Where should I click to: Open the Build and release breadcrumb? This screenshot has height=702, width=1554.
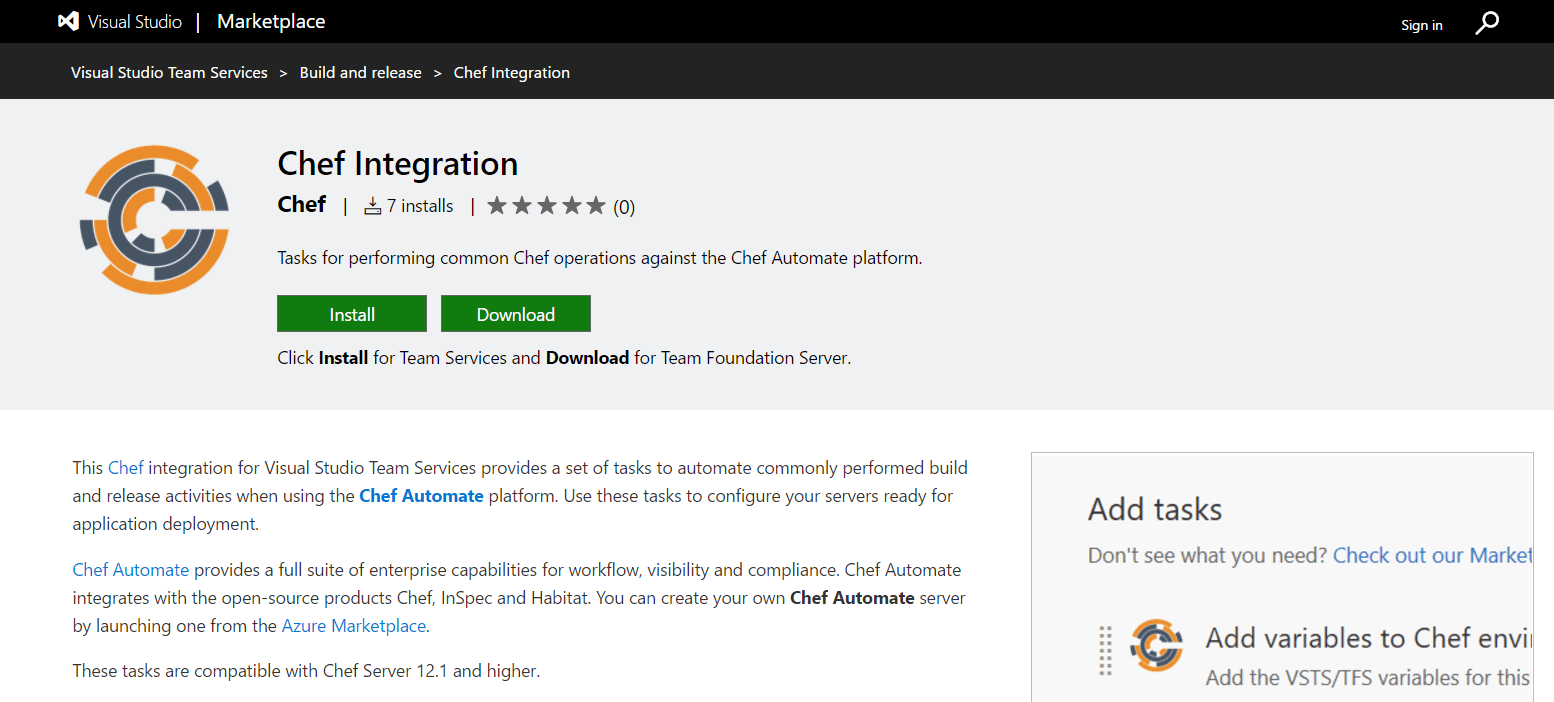360,72
